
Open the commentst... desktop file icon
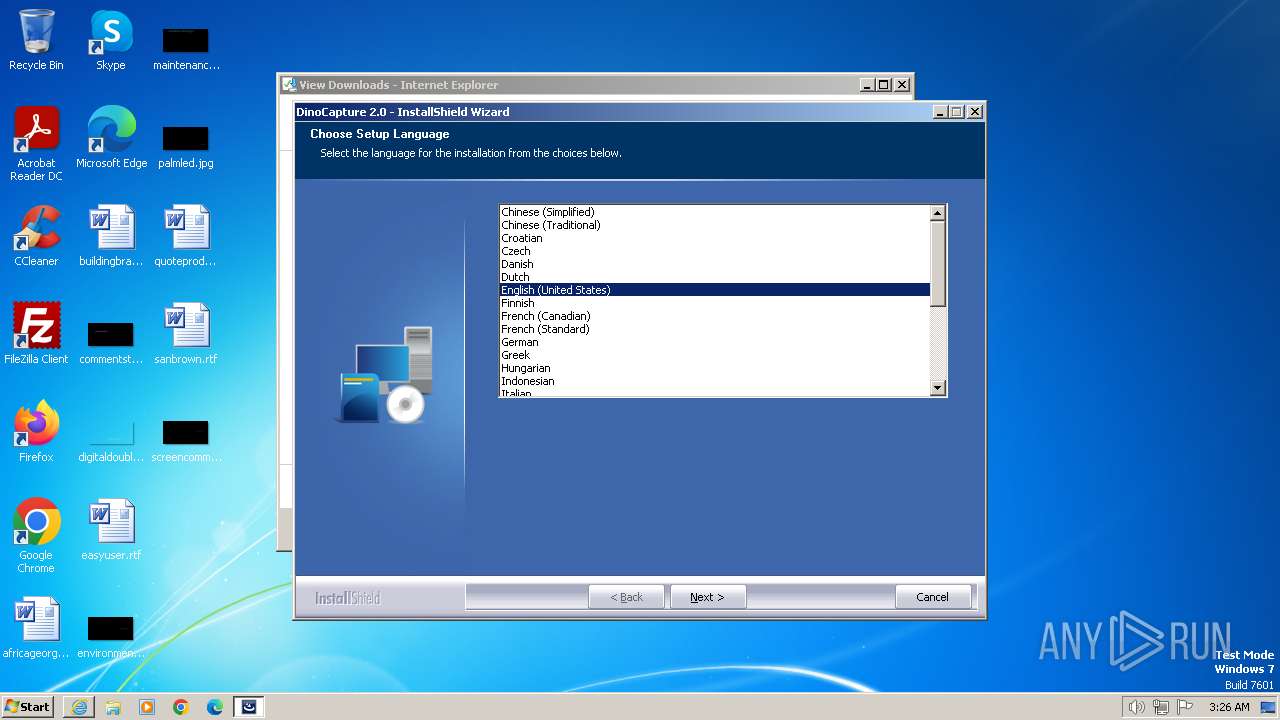[x=111, y=340]
